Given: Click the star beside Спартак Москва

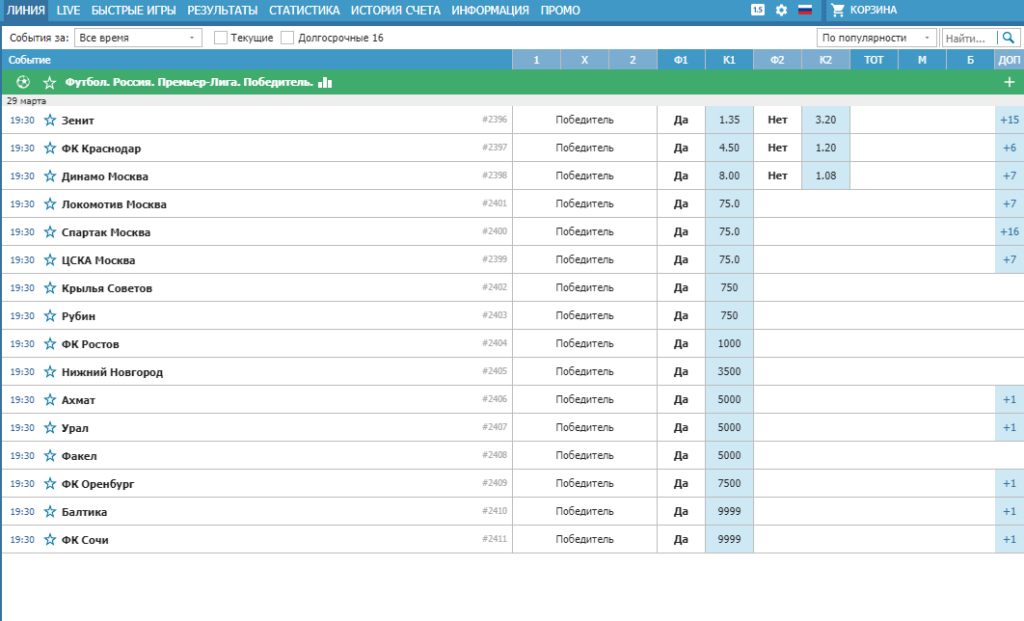Looking at the screenshot, I should pos(50,232).
